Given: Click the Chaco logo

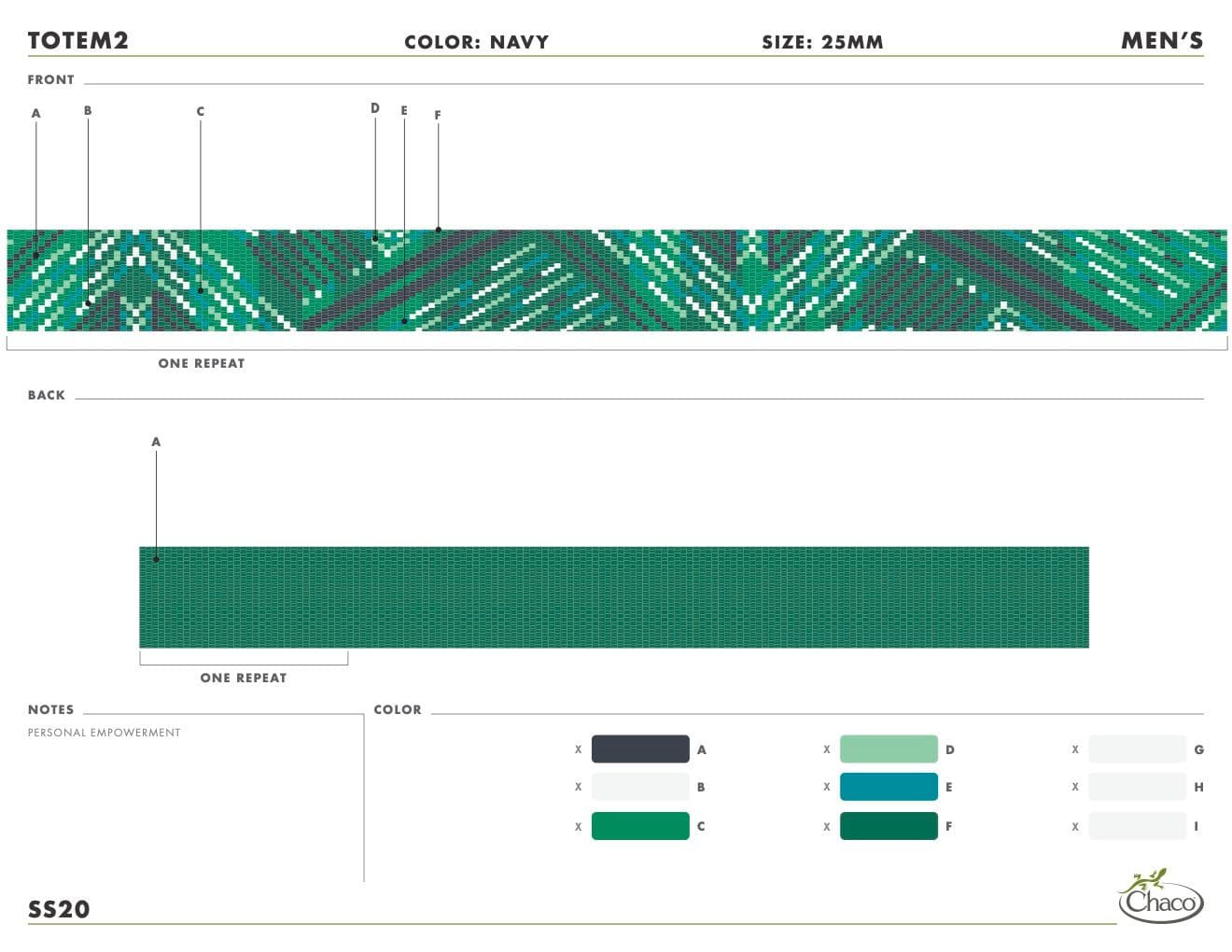Looking at the screenshot, I should [x=1160, y=896].
